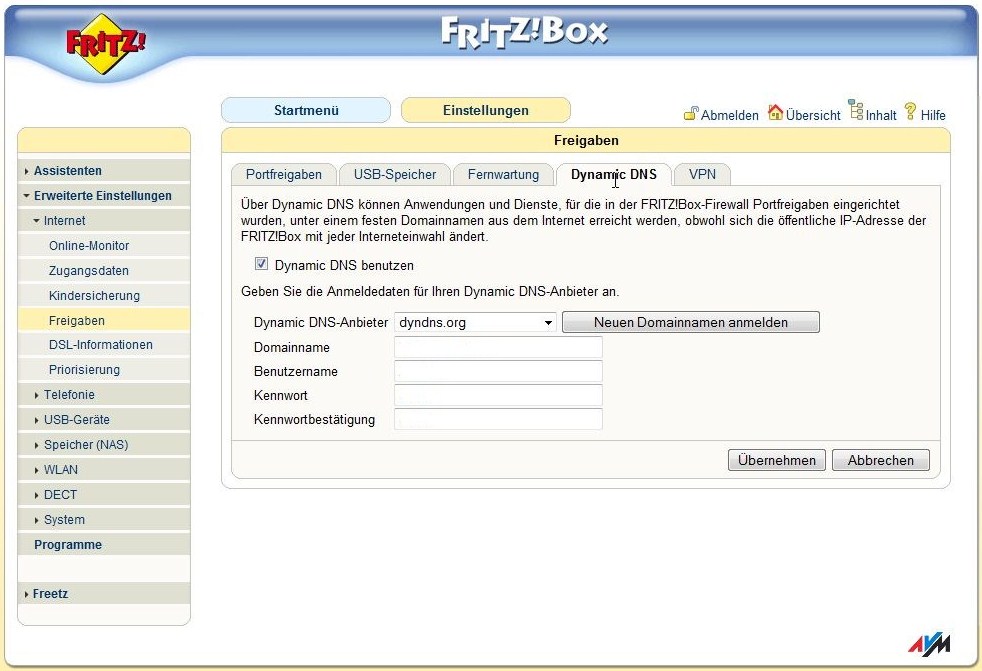Expand the WLAN submenu arrow

[36, 471]
